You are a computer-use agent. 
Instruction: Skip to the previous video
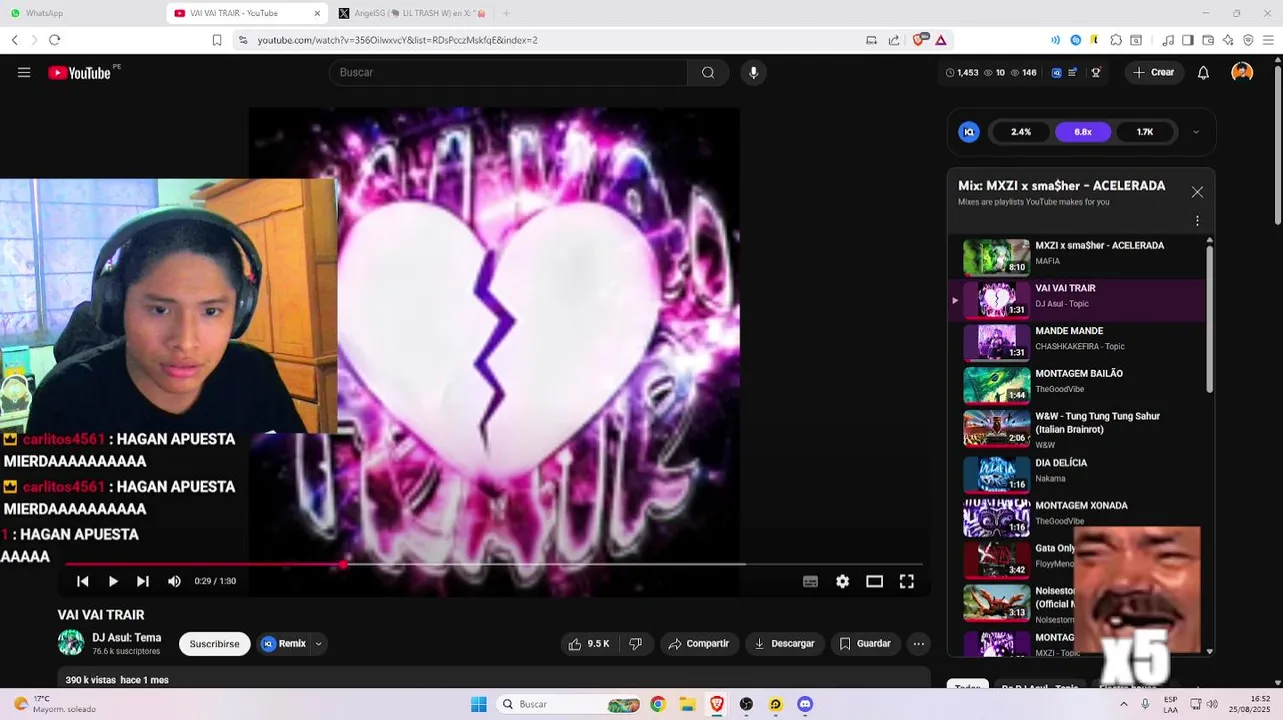click(x=83, y=581)
